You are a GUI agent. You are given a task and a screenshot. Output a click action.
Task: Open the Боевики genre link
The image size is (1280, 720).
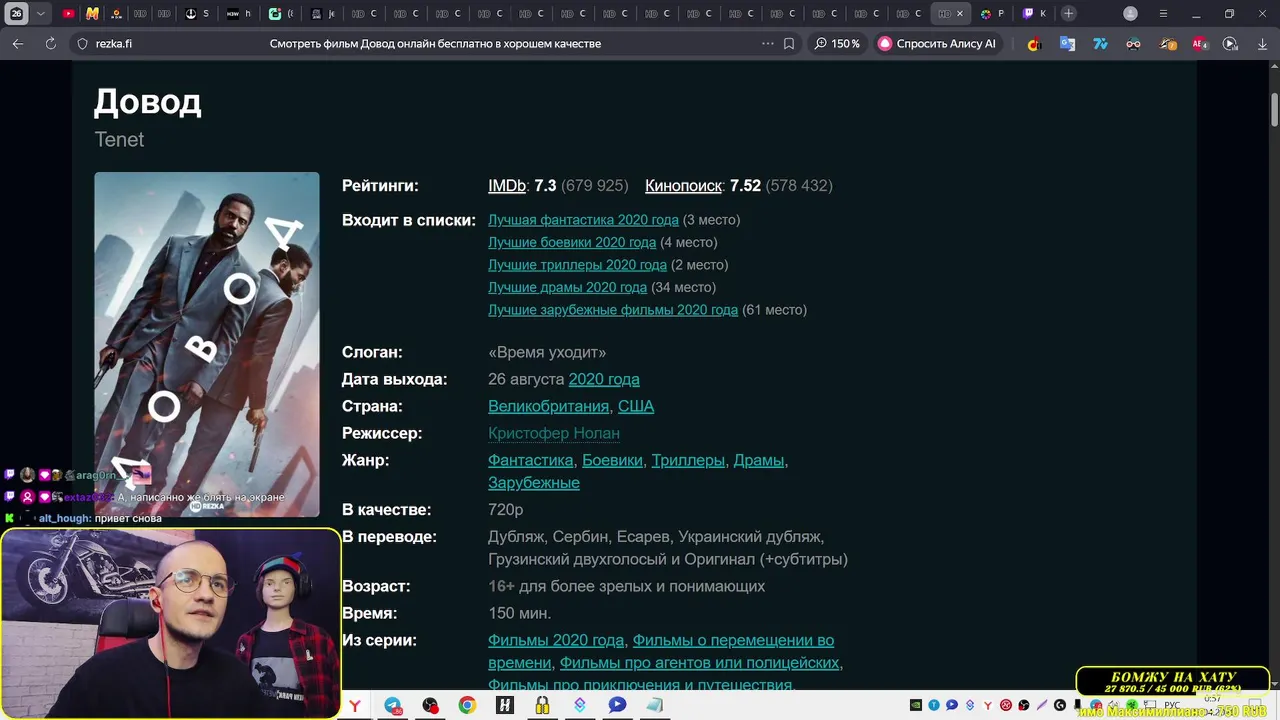(612, 460)
